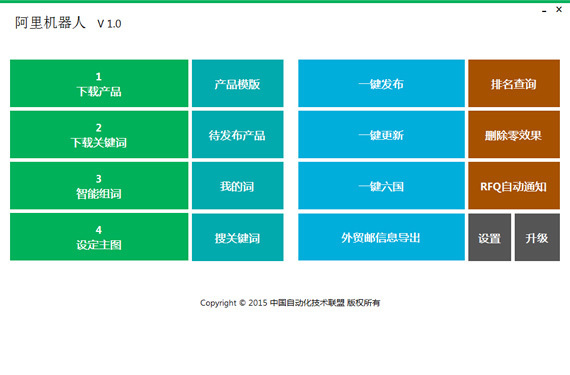
Task: Start 一键发布 function
Action: point(381,83)
